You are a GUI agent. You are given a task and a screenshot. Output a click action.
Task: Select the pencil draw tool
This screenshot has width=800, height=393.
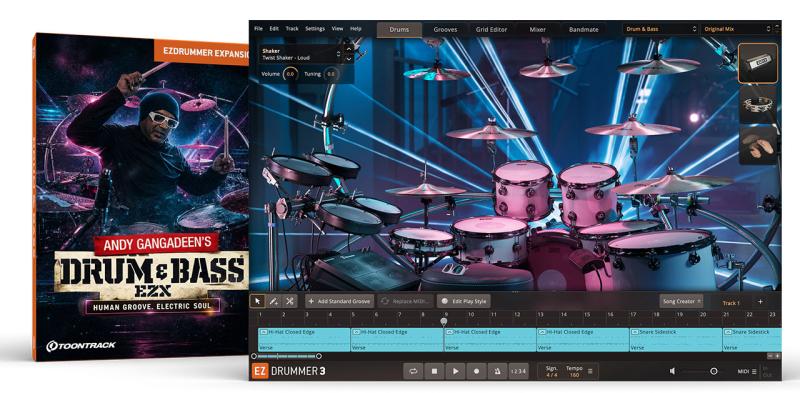click(273, 301)
